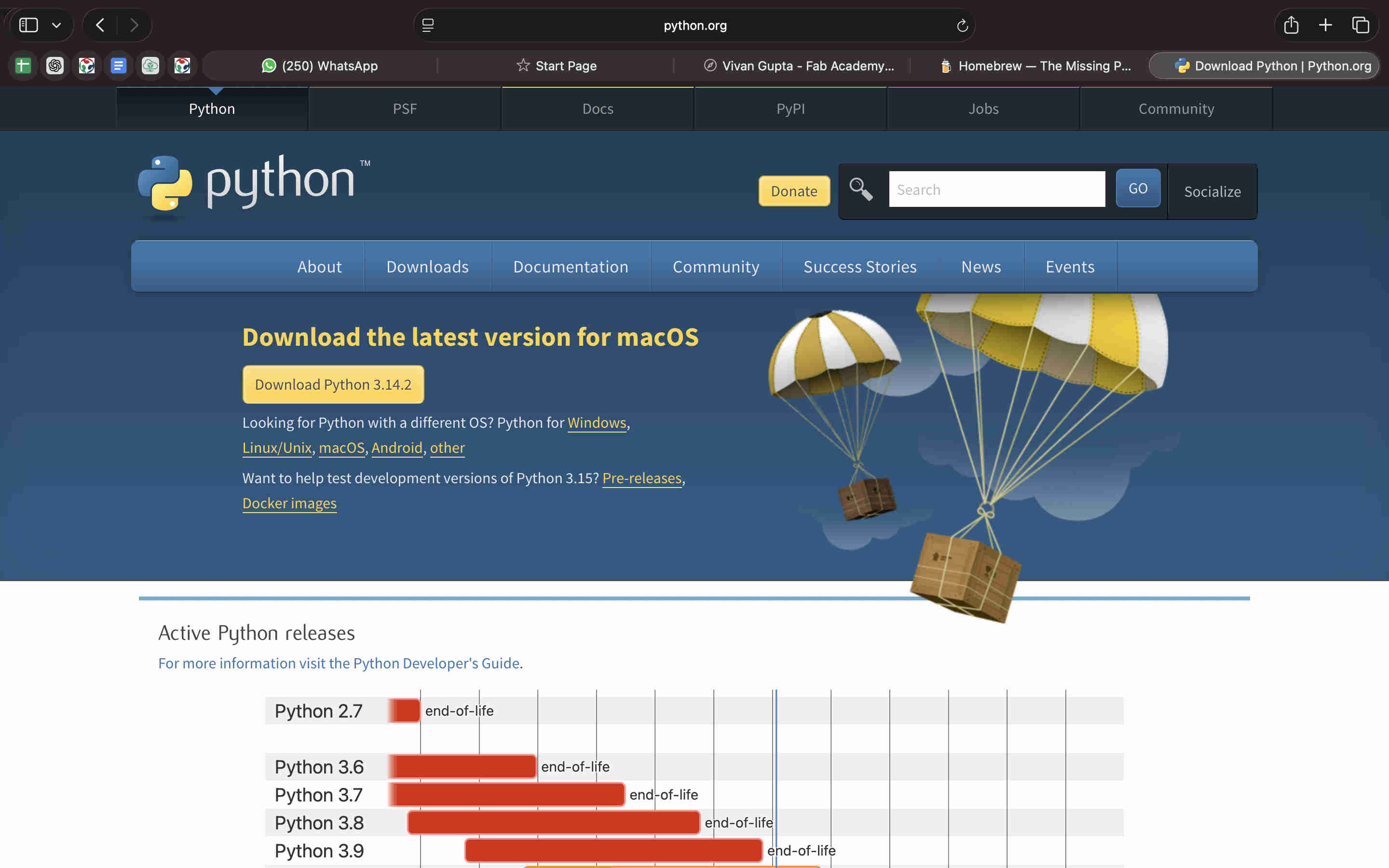Open pinned Google Docs tab
Viewport: 1389px width, 868px height.
coord(118,66)
